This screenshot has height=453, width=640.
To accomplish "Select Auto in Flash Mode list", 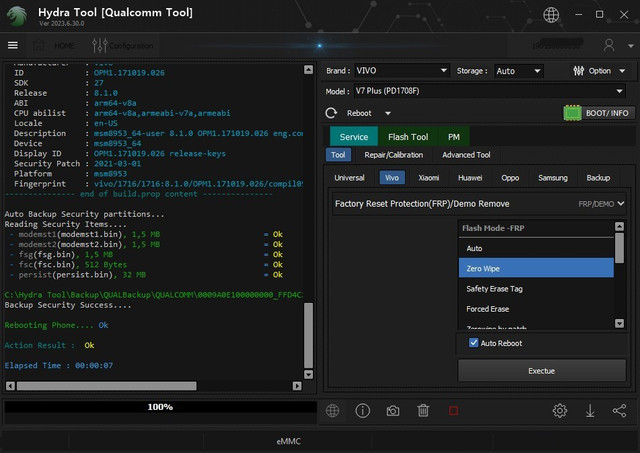I will (536, 248).
